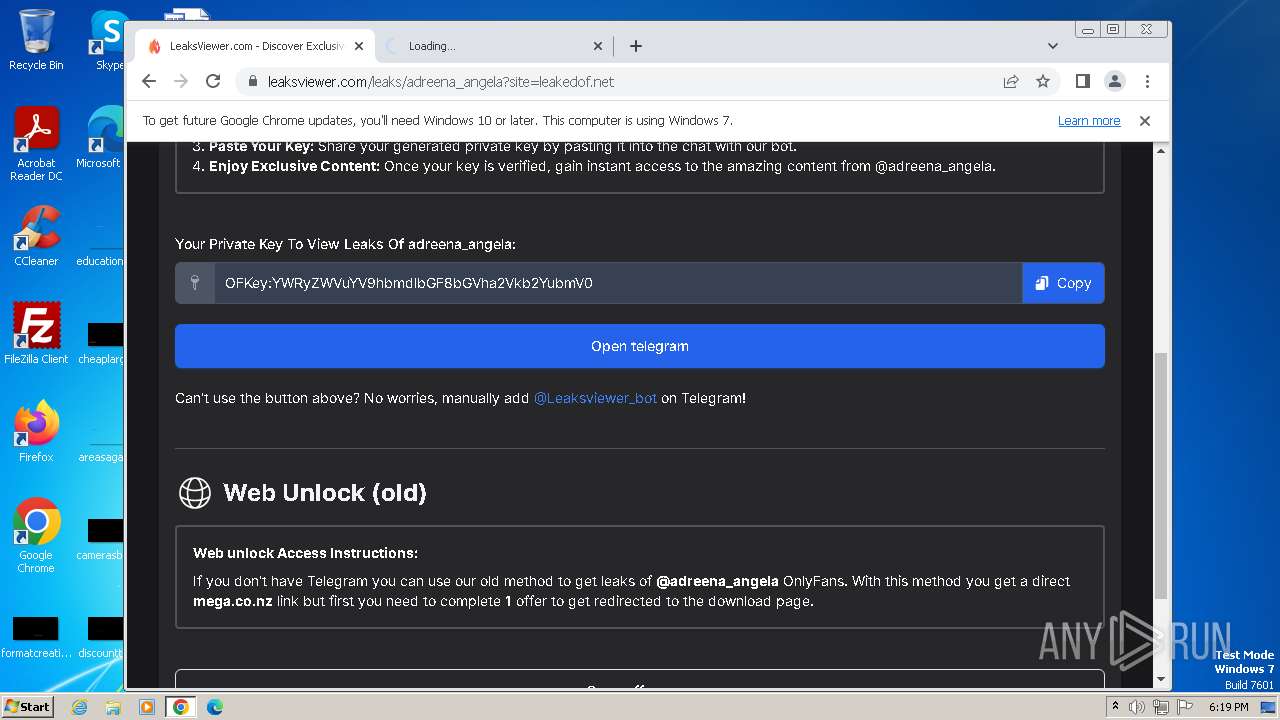1280x720 pixels.
Task: Open Recycle Bin on desktop
Action: click(36, 40)
